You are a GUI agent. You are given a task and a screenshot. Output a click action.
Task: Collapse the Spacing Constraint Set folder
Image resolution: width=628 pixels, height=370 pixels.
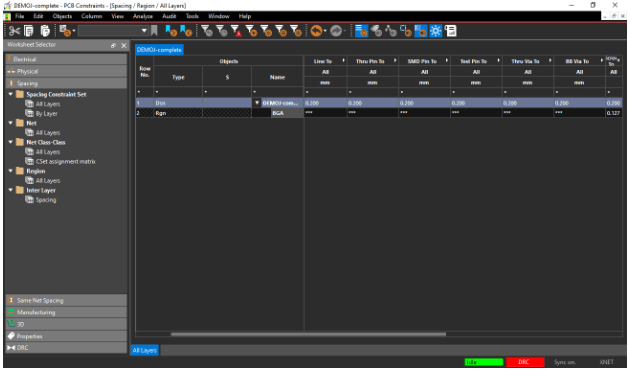[x=11, y=95]
